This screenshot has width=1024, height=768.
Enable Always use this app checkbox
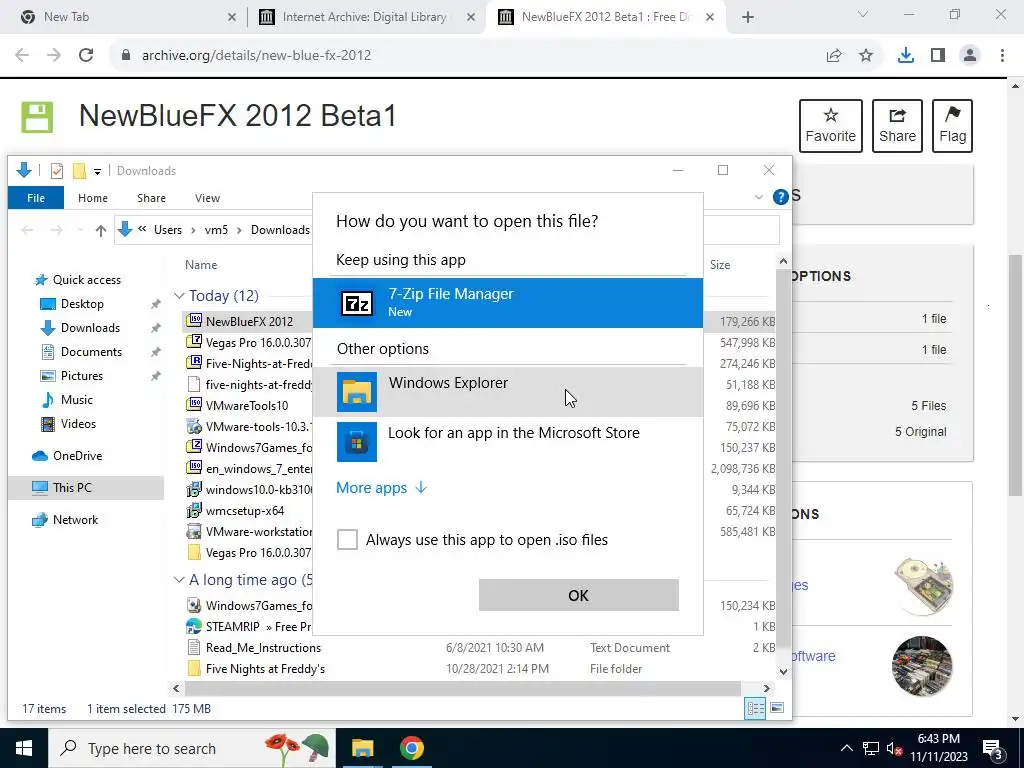pos(347,539)
